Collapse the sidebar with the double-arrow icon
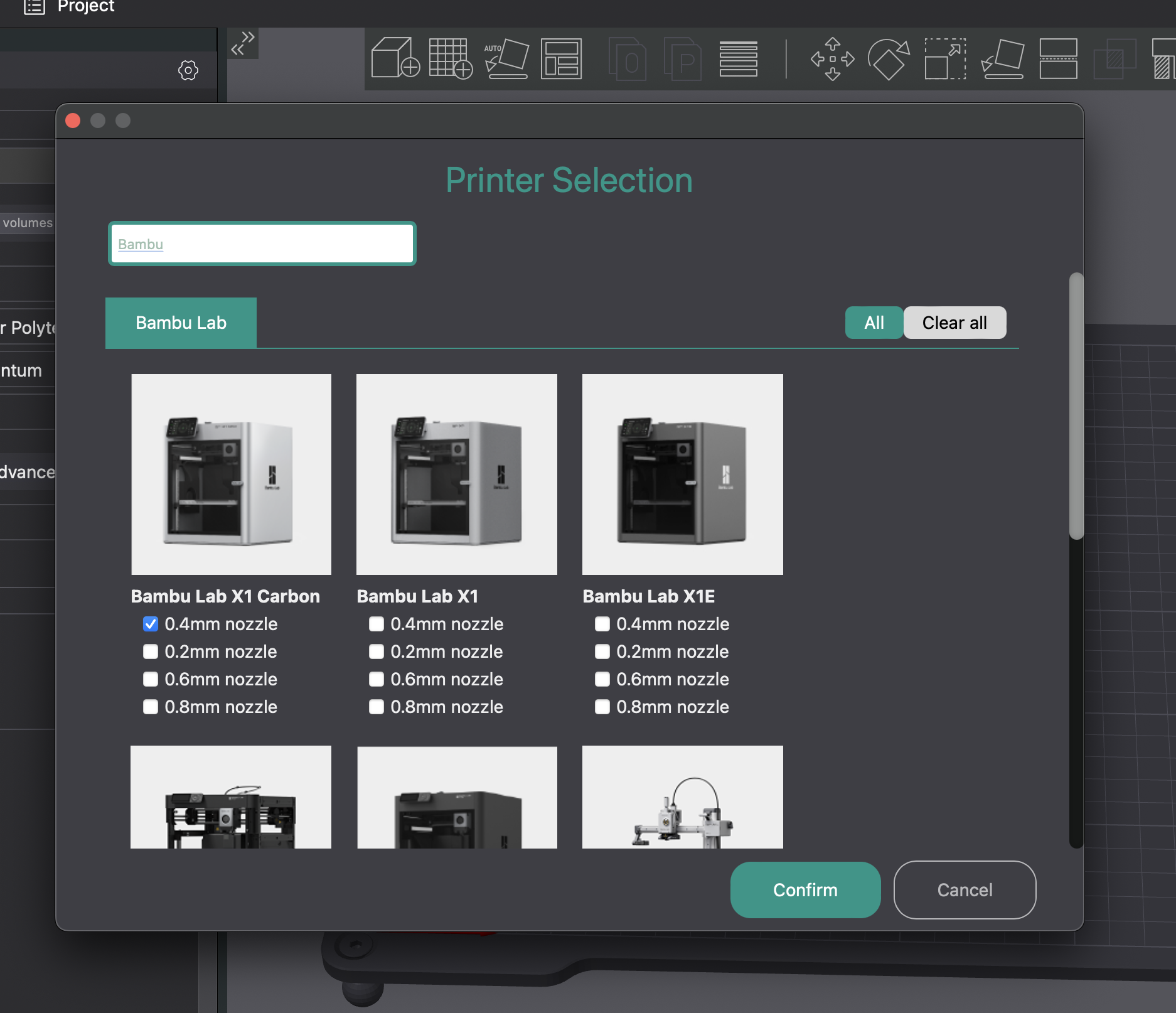This screenshot has height=1013, width=1176. click(x=243, y=43)
